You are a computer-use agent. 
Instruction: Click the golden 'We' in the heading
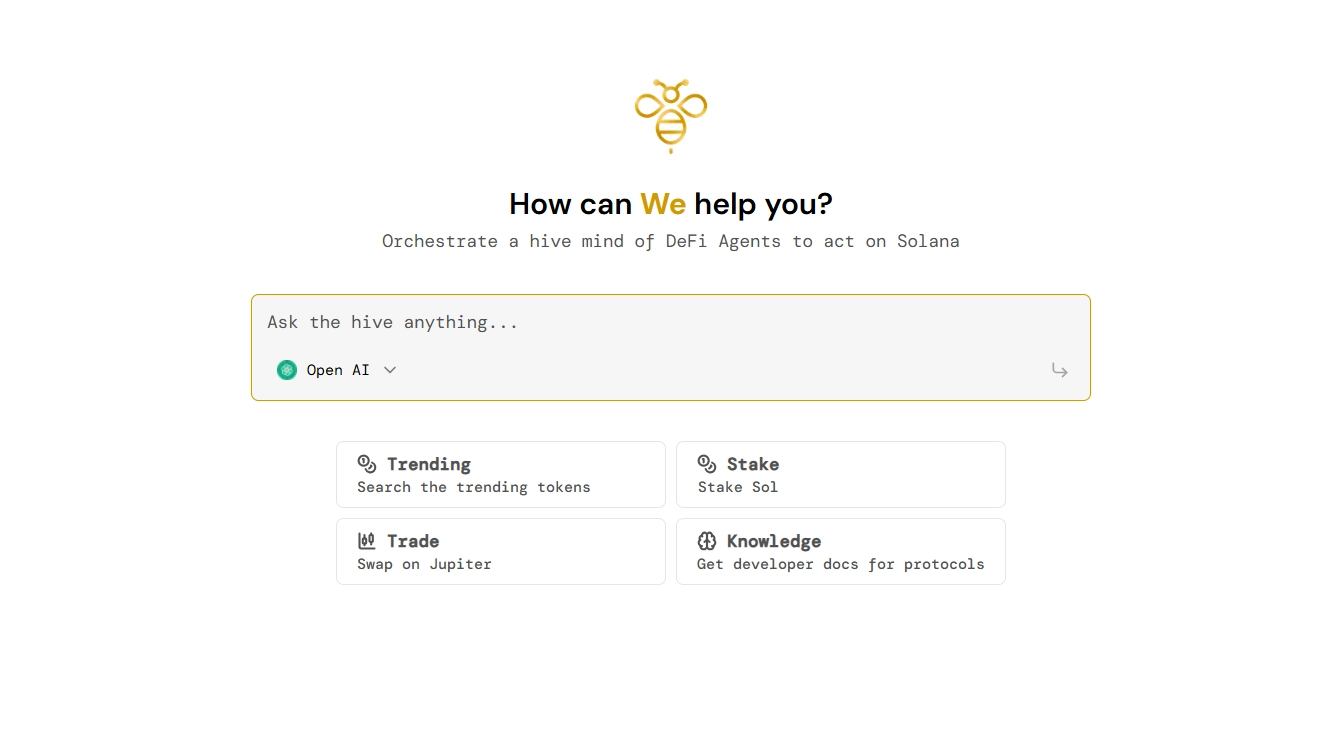click(x=661, y=204)
